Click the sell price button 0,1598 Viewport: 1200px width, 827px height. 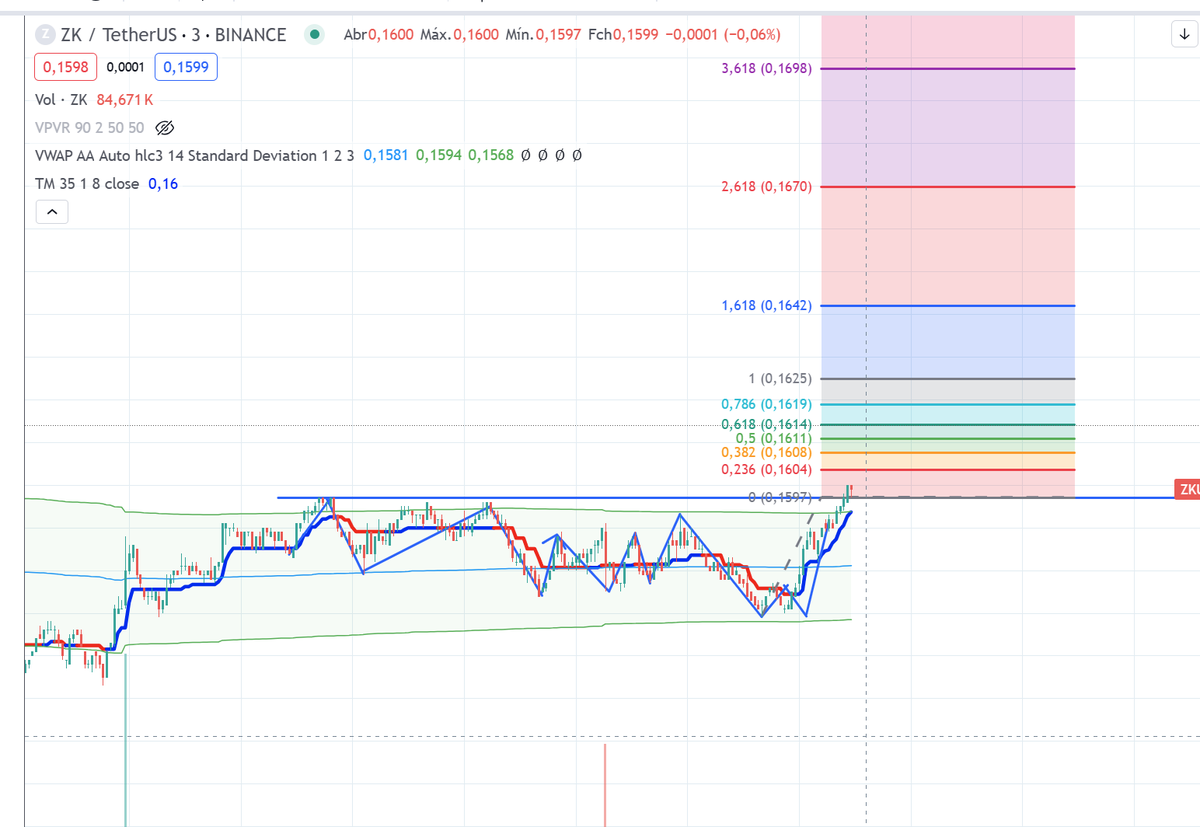pos(65,68)
